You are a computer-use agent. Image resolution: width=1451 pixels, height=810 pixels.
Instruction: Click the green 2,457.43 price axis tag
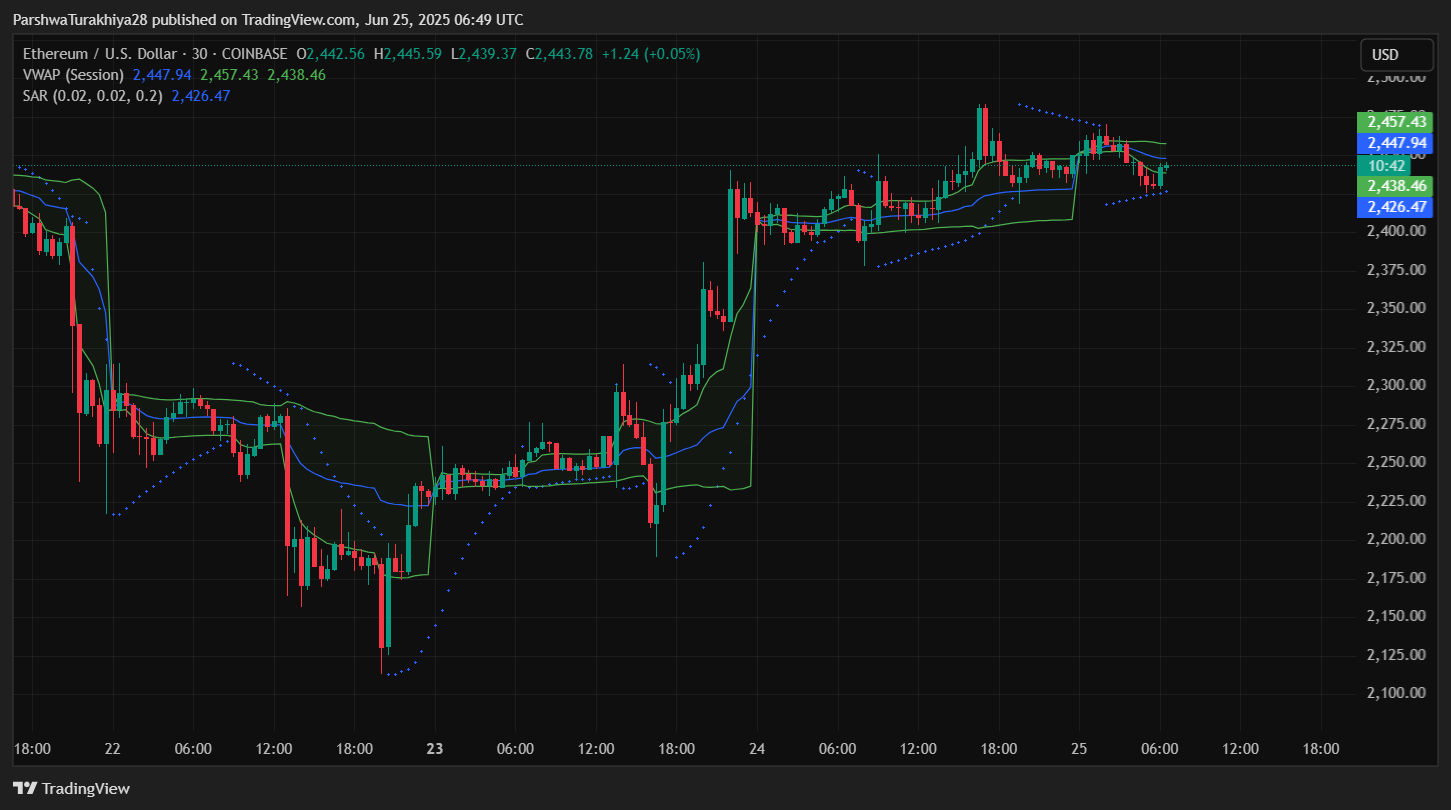coord(1395,122)
